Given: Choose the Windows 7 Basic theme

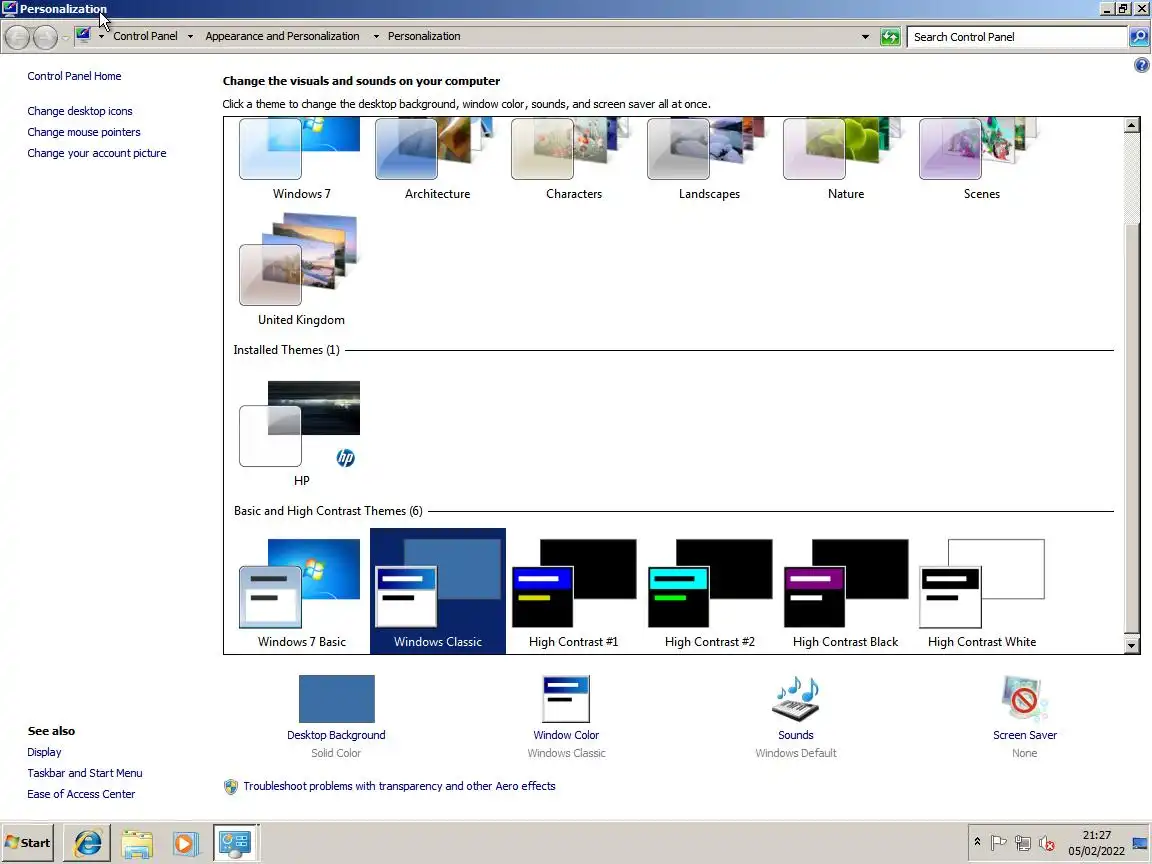Looking at the screenshot, I should (300, 593).
